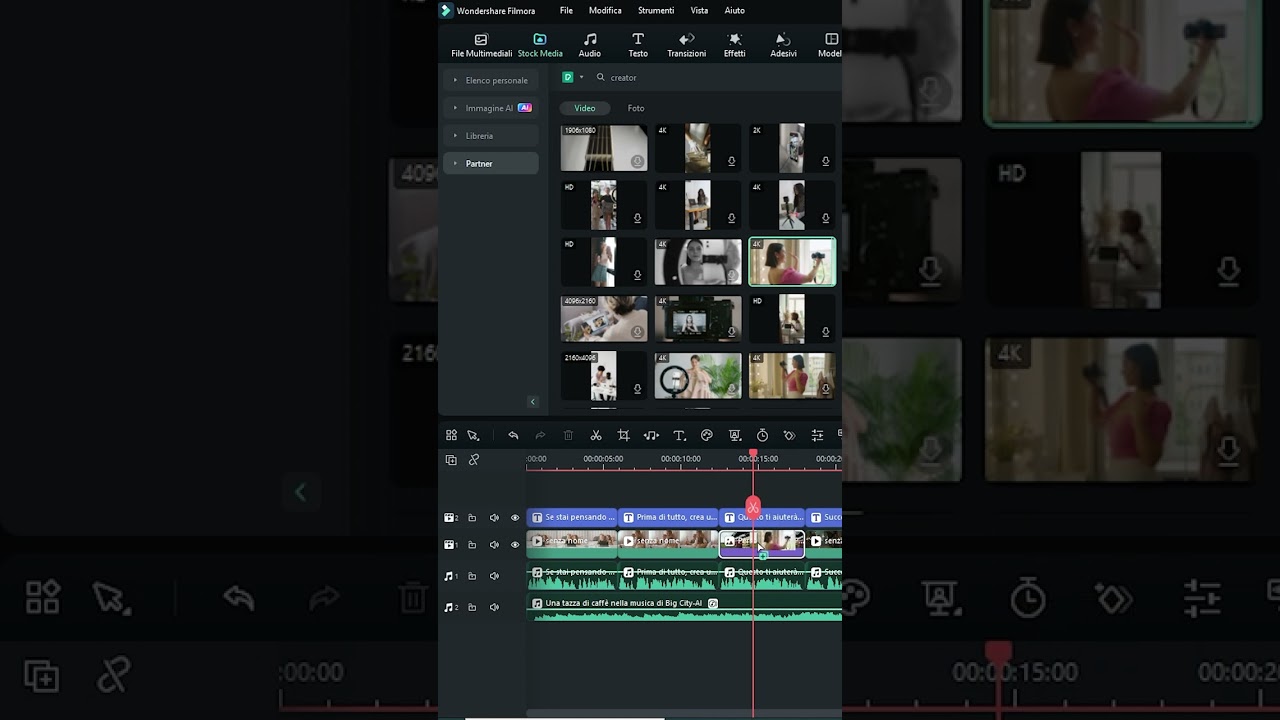Hide video track 1 with eye icon
Screen dimensions: 1280x720
pos(515,545)
